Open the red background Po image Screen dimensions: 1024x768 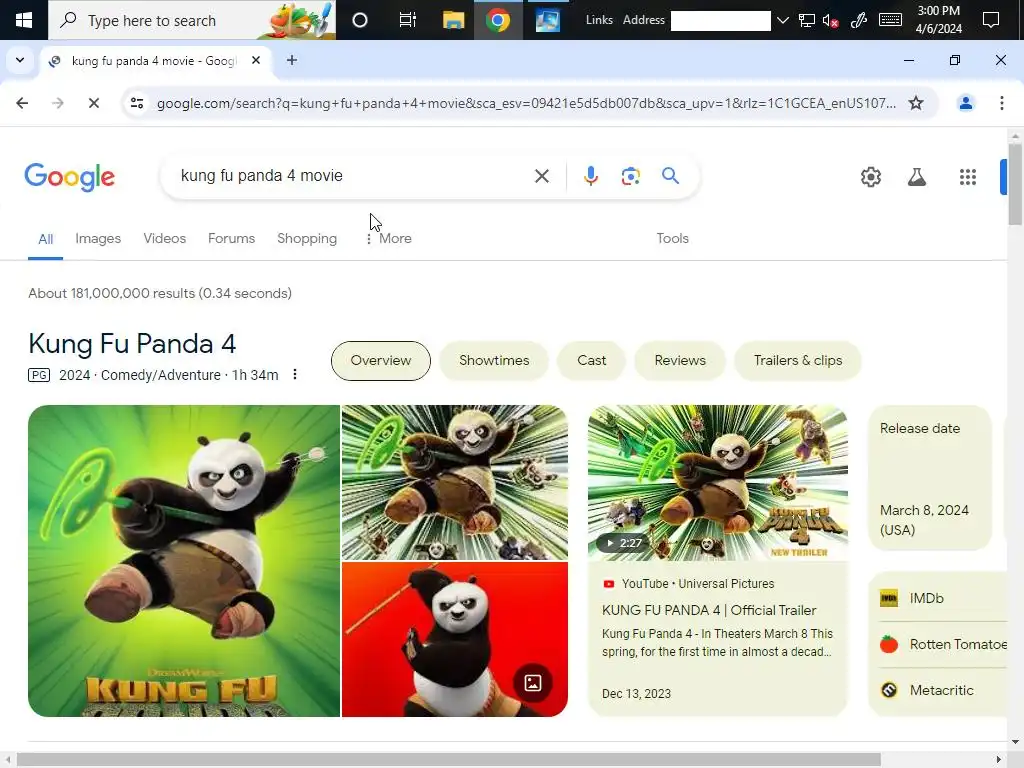[455, 639]
